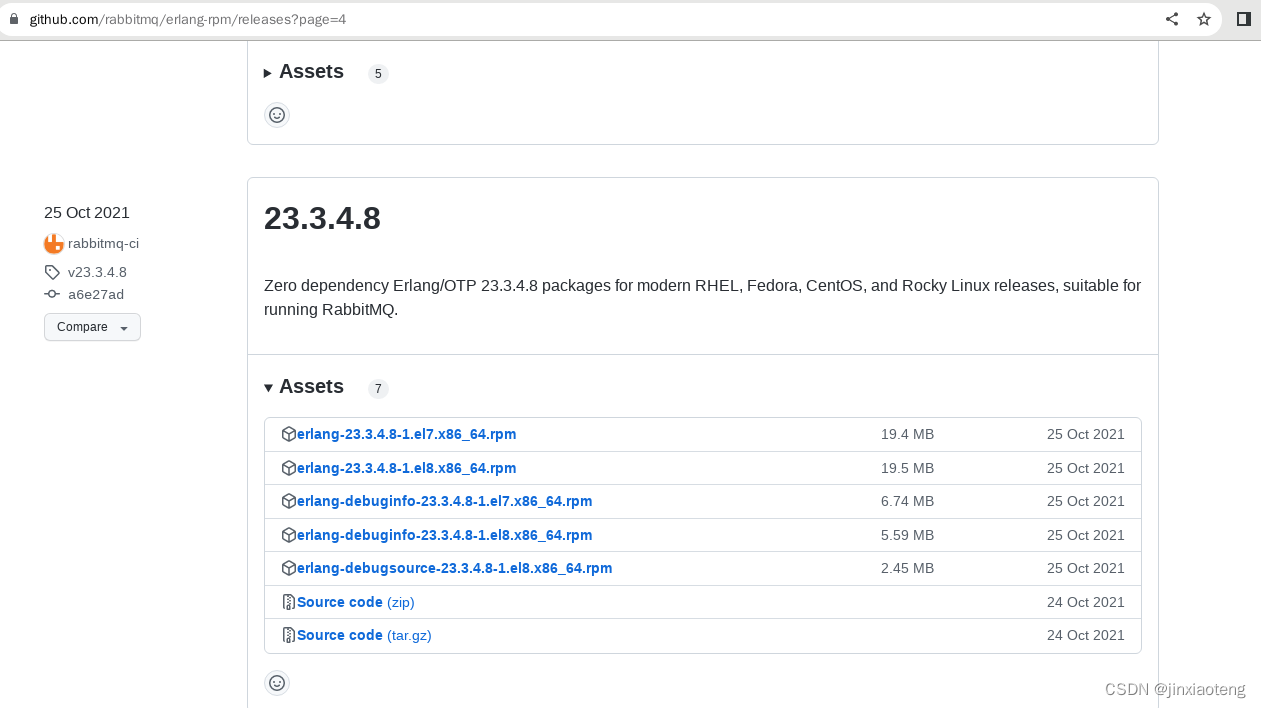Click the lock icon for site info

pos(14,19)
